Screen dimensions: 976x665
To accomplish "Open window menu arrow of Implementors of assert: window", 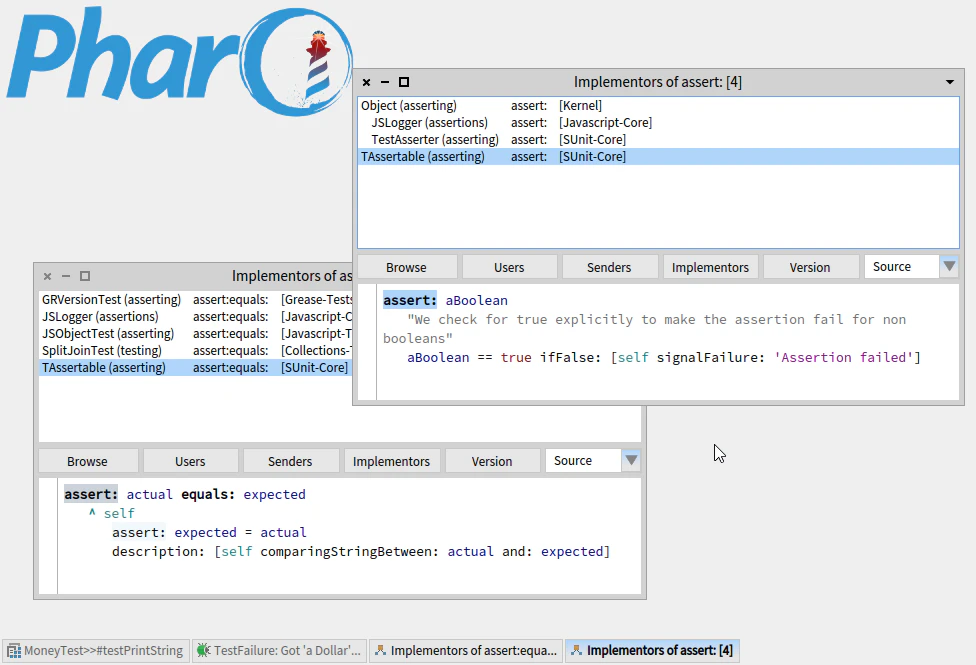I will (950, 82).
